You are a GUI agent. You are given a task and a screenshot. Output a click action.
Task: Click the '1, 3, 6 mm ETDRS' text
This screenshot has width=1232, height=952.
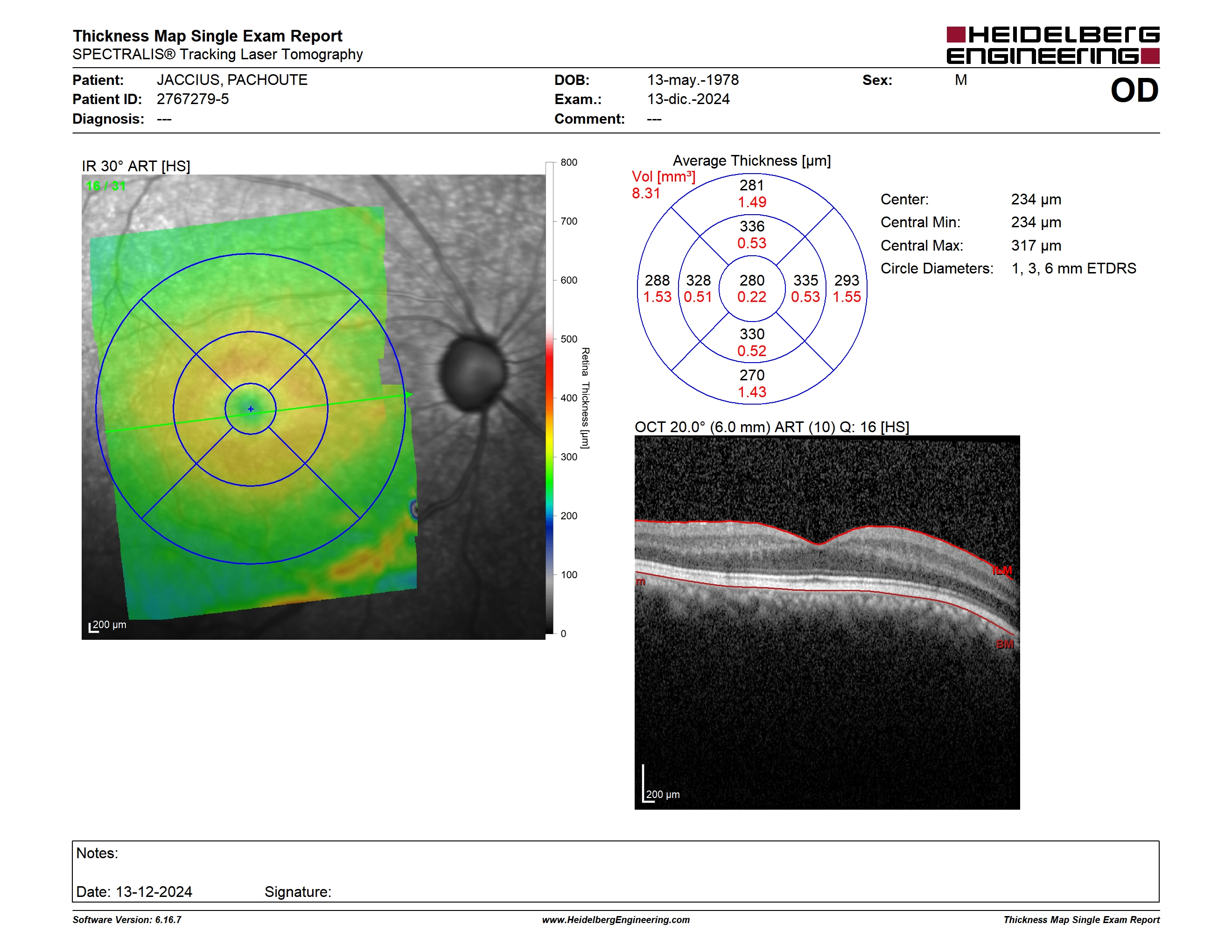pos(1073,268)
